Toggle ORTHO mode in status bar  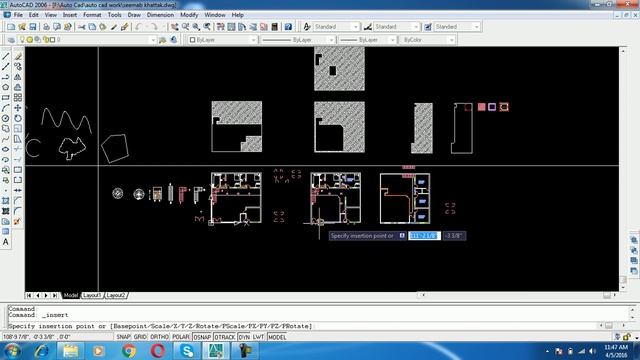159,337
